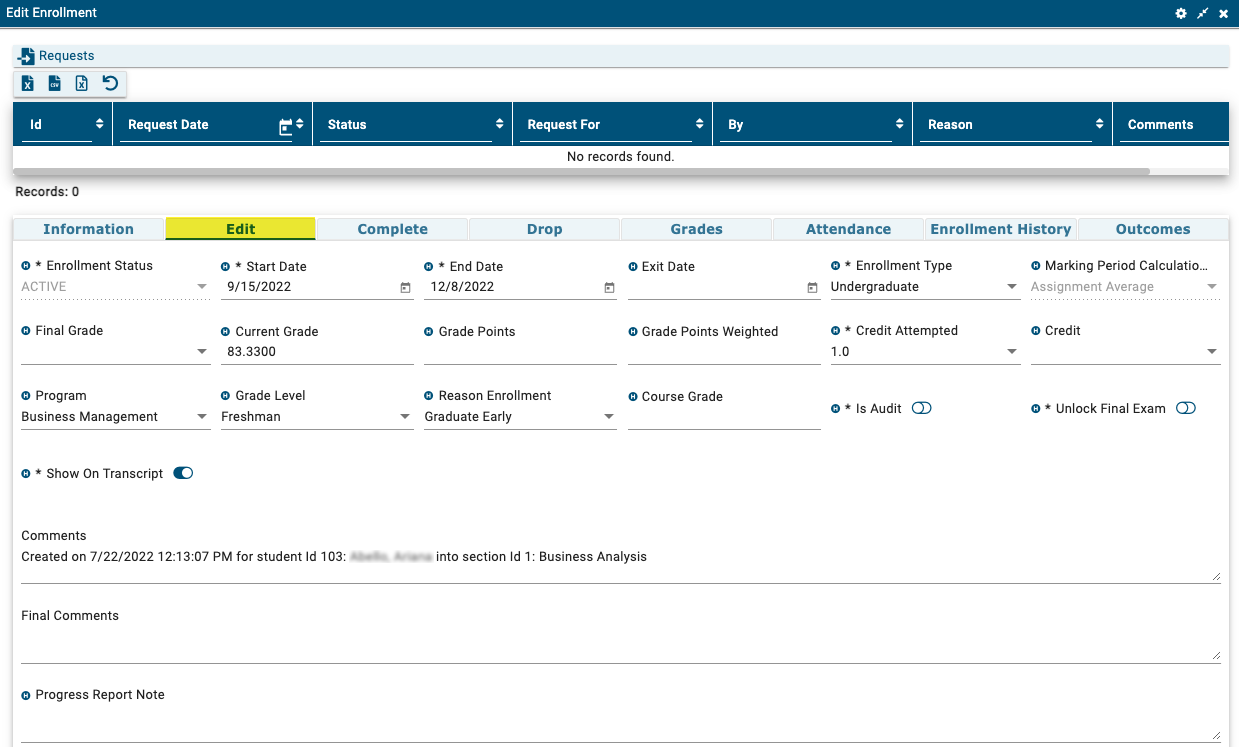The height and width of the screenshot is (747, 1239).
Task: Expand the Enrollment Type dropdown
Action: [1011, 287]
